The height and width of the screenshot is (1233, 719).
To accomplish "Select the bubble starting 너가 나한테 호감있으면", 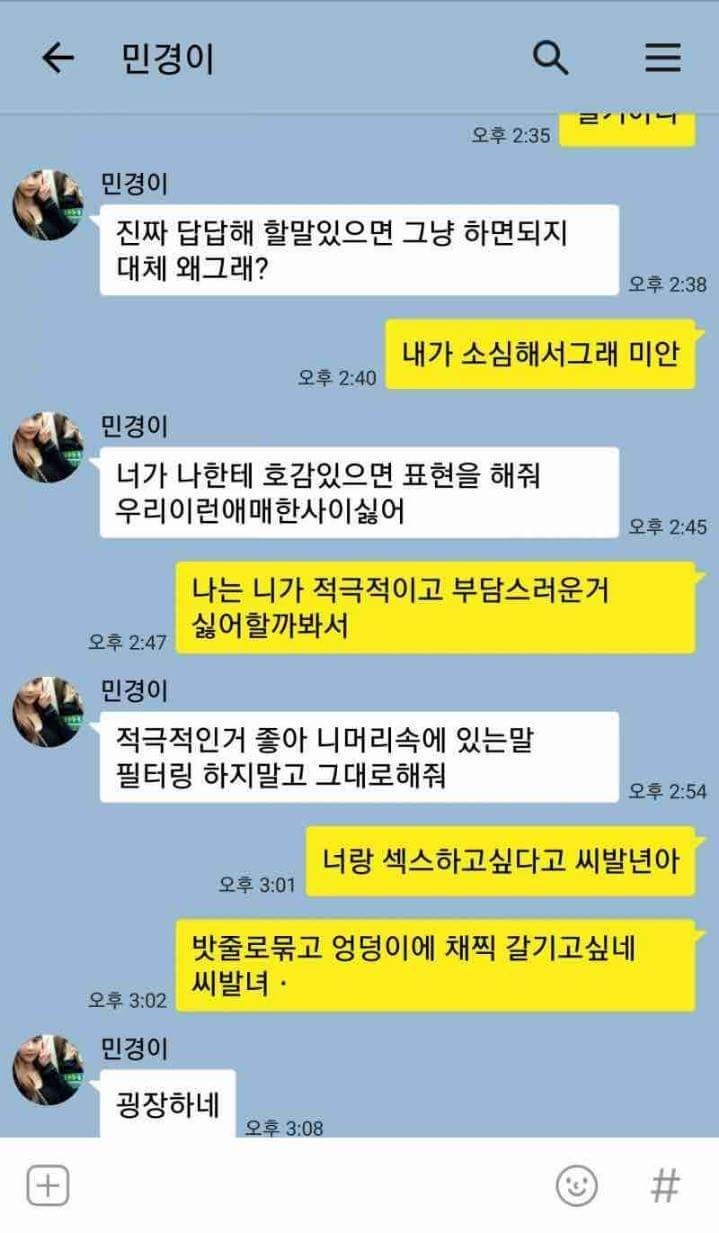I will tap(359, 492).
